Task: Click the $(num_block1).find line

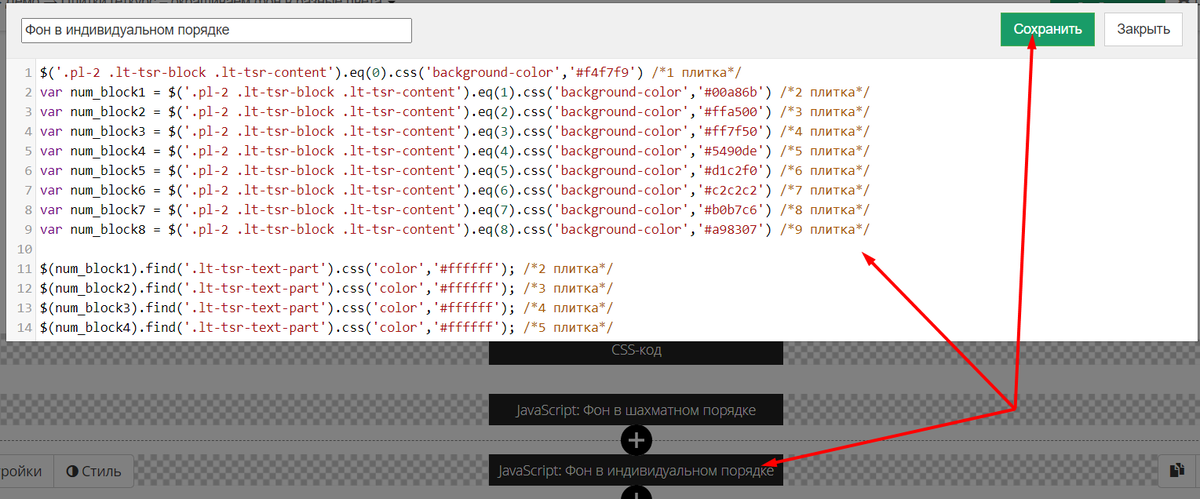Action: click(327, 269)
